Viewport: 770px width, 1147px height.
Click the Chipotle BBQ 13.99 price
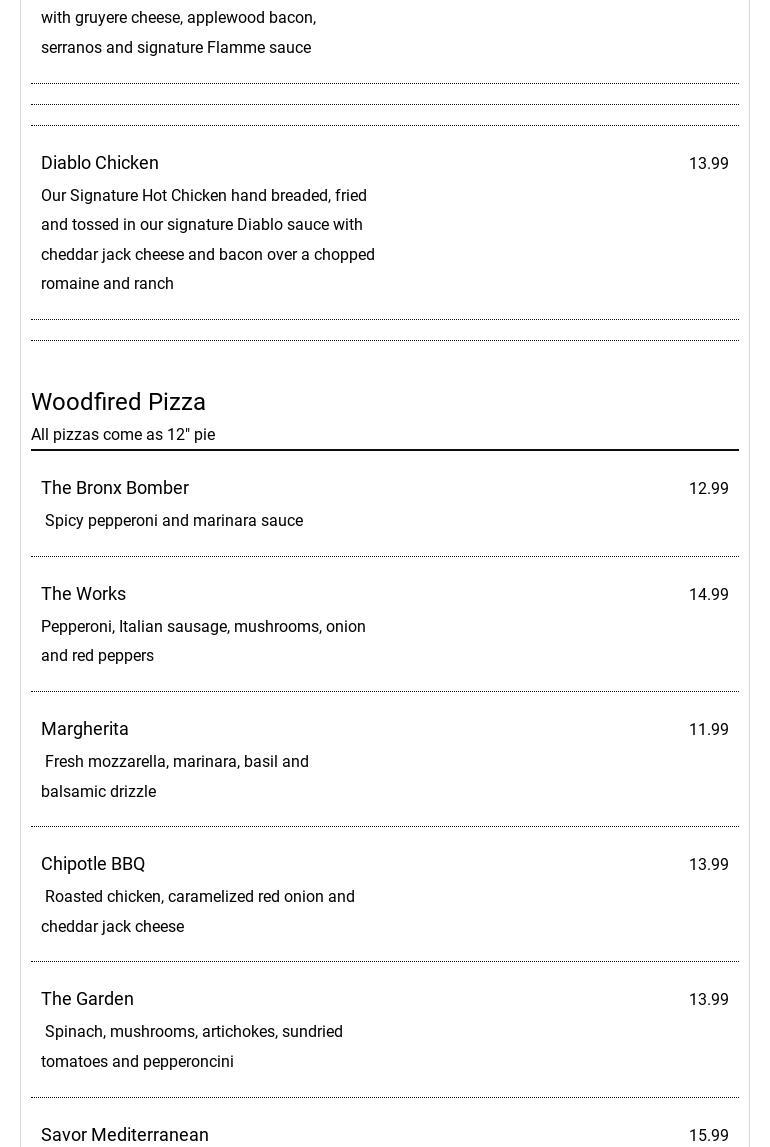pyautogui.click(x=708, y=865)
